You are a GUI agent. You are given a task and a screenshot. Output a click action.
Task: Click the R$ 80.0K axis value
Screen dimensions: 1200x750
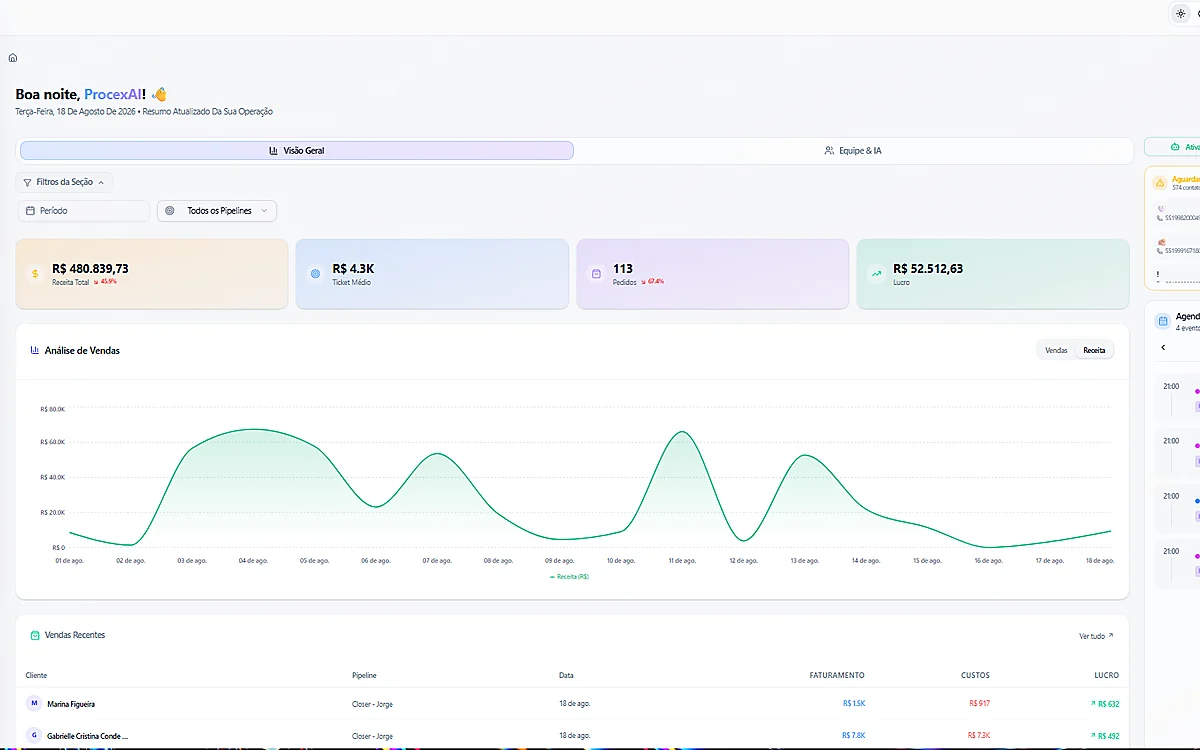(x=52, y=409)
